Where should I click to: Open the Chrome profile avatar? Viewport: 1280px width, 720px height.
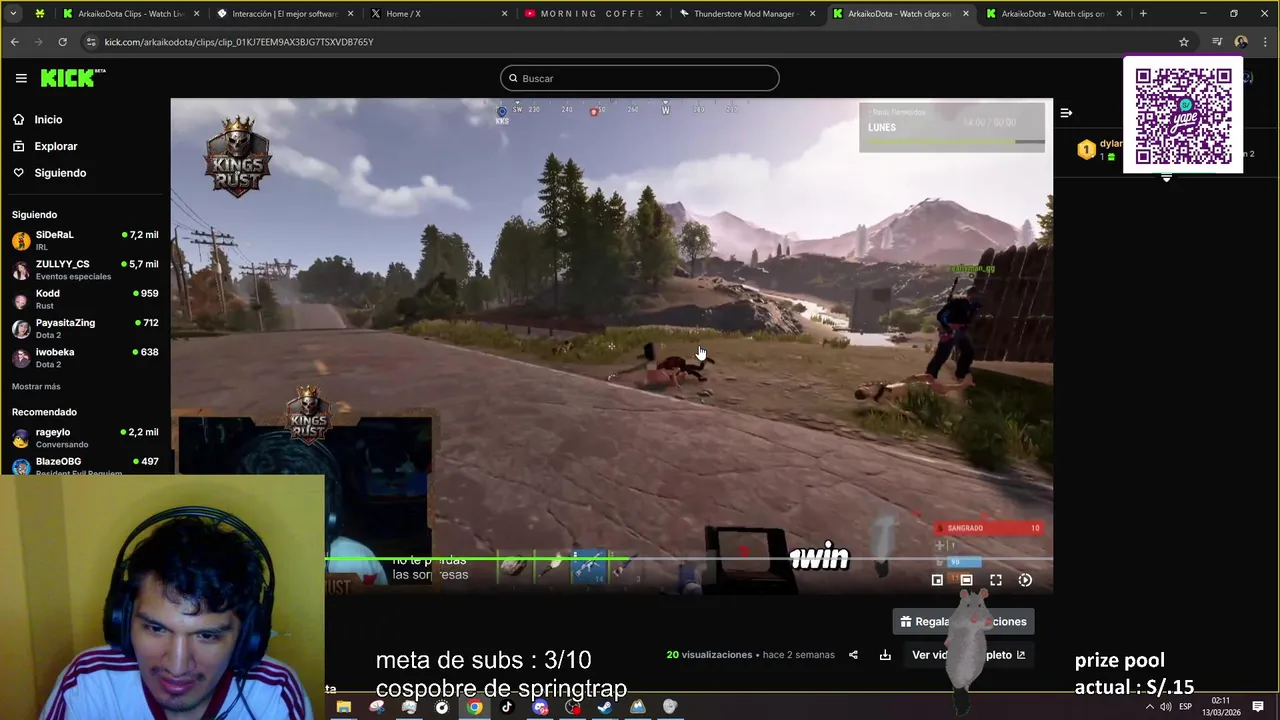click(1241, 42)
